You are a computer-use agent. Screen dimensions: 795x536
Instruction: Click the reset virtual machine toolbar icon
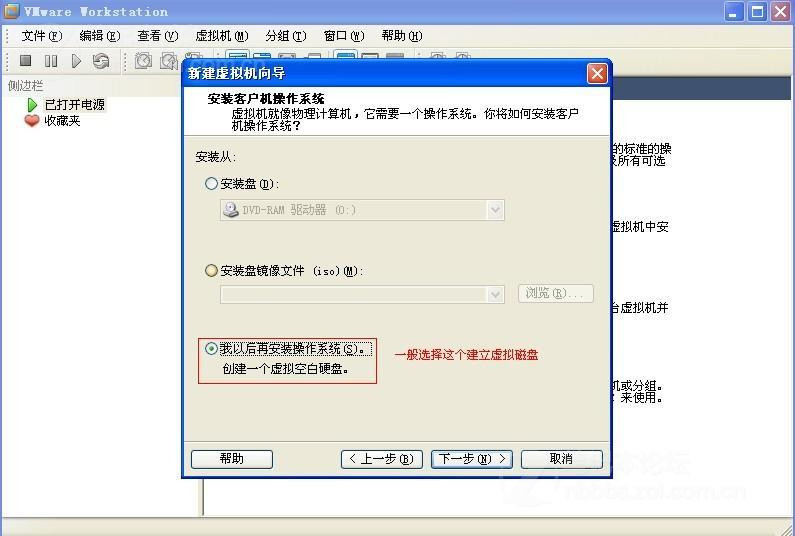pyautogui.click(x=101, y=61)
